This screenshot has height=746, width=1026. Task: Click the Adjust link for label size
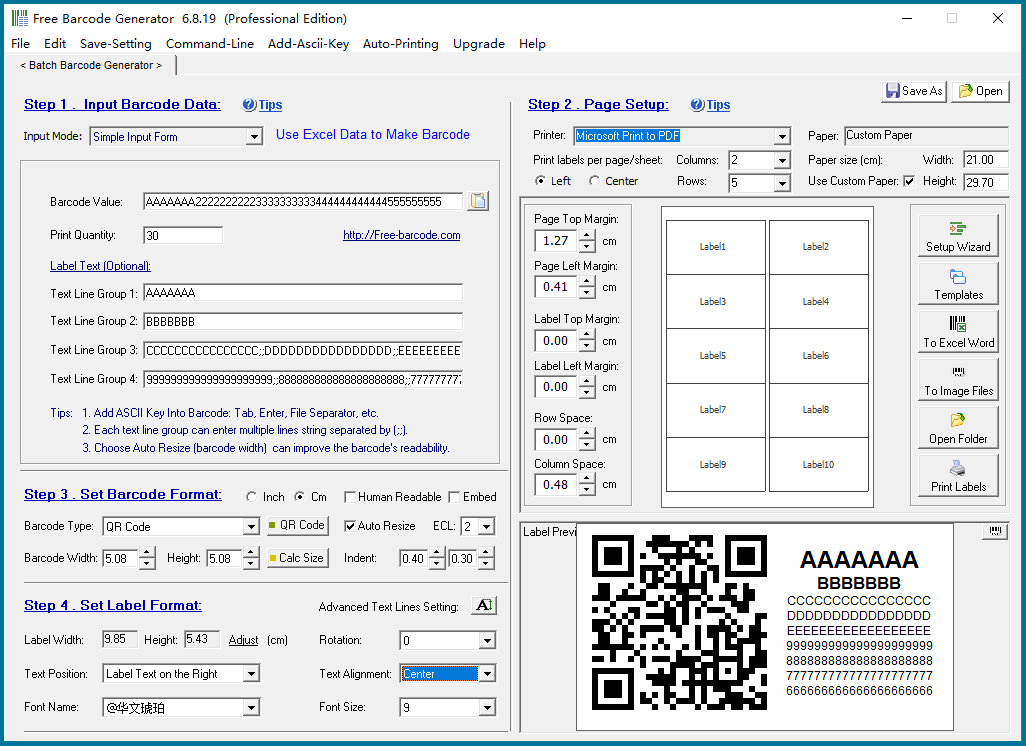click(243, 640)
